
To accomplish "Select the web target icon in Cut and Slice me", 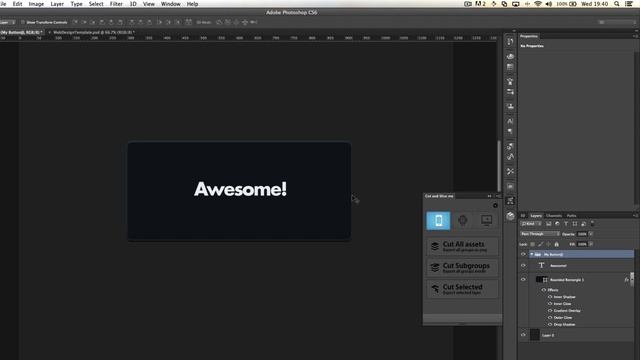I will click(462, 220).
